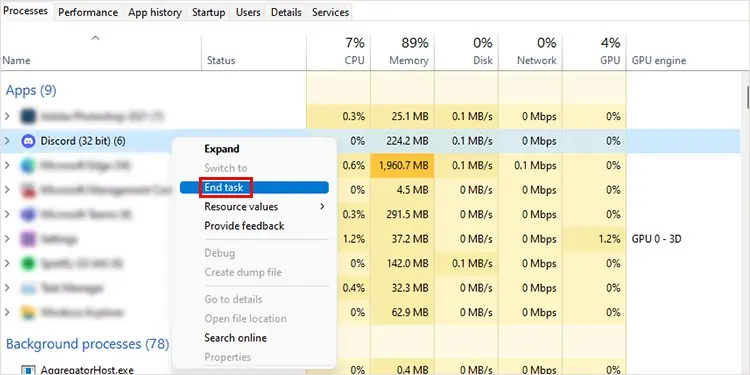The width and height of the screenshot is (750, 375).
Task: Choose Search online in the context menu
Action: point(235,338)
